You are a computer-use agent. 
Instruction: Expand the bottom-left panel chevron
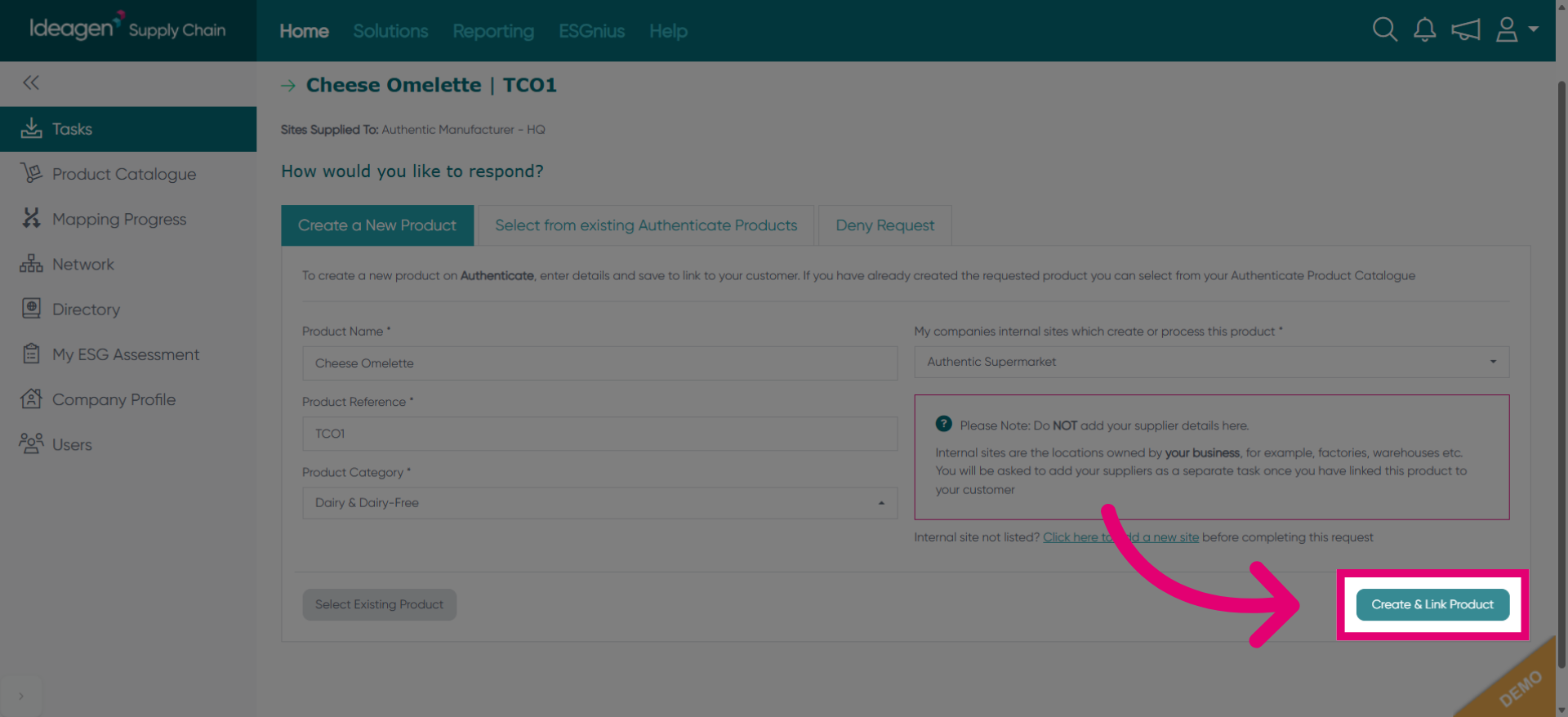coord(21,696)
